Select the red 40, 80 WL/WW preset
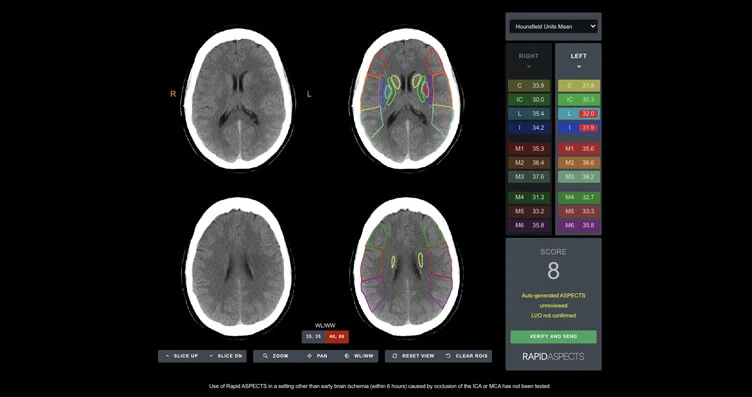752x397 pixels. 337,337
